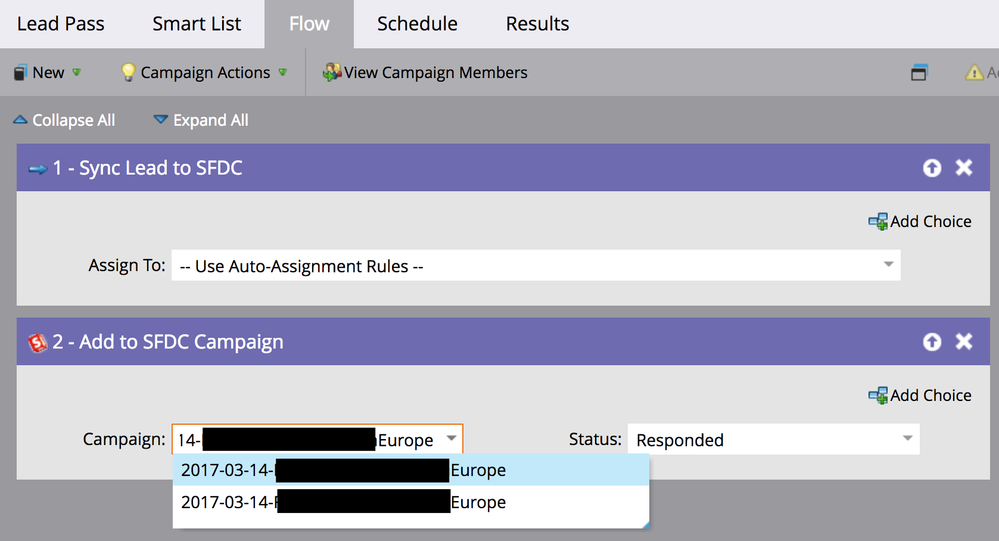Remove the Add to SFDC Campaign step
Image resolution: width=999 pixels, height=541 pixels.
964,342
